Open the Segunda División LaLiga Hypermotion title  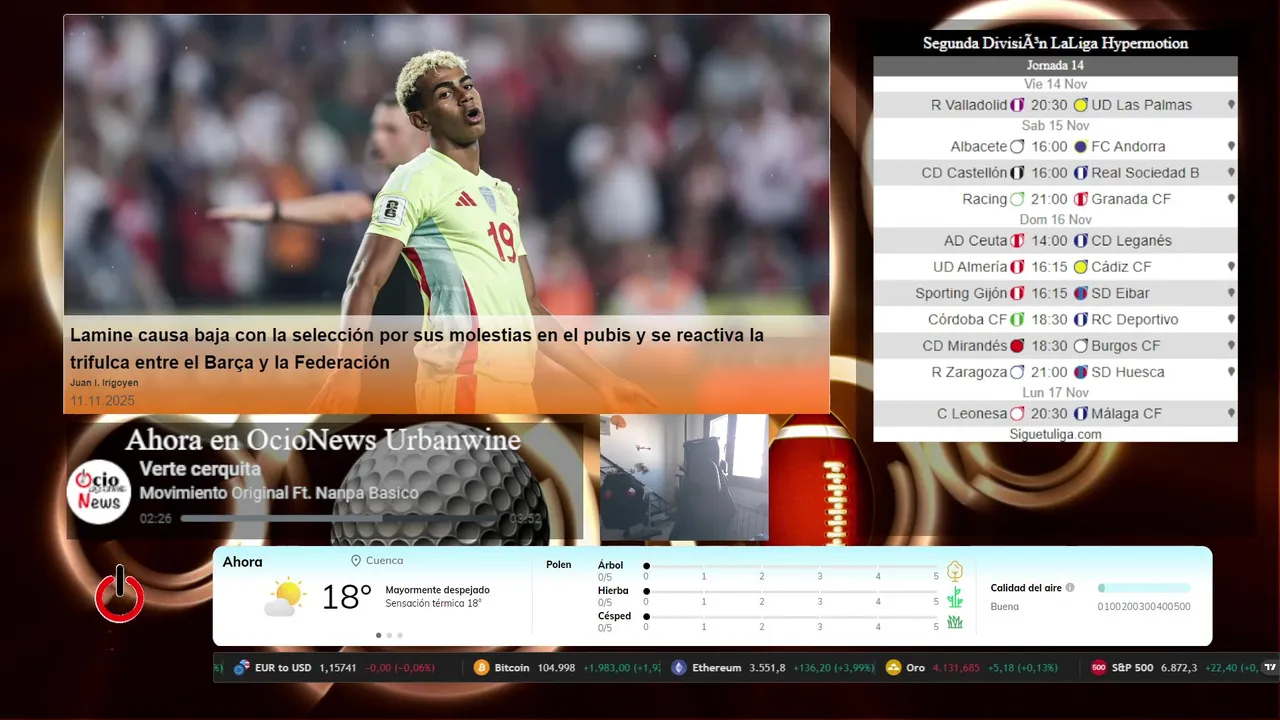[x=1055, y=44]
